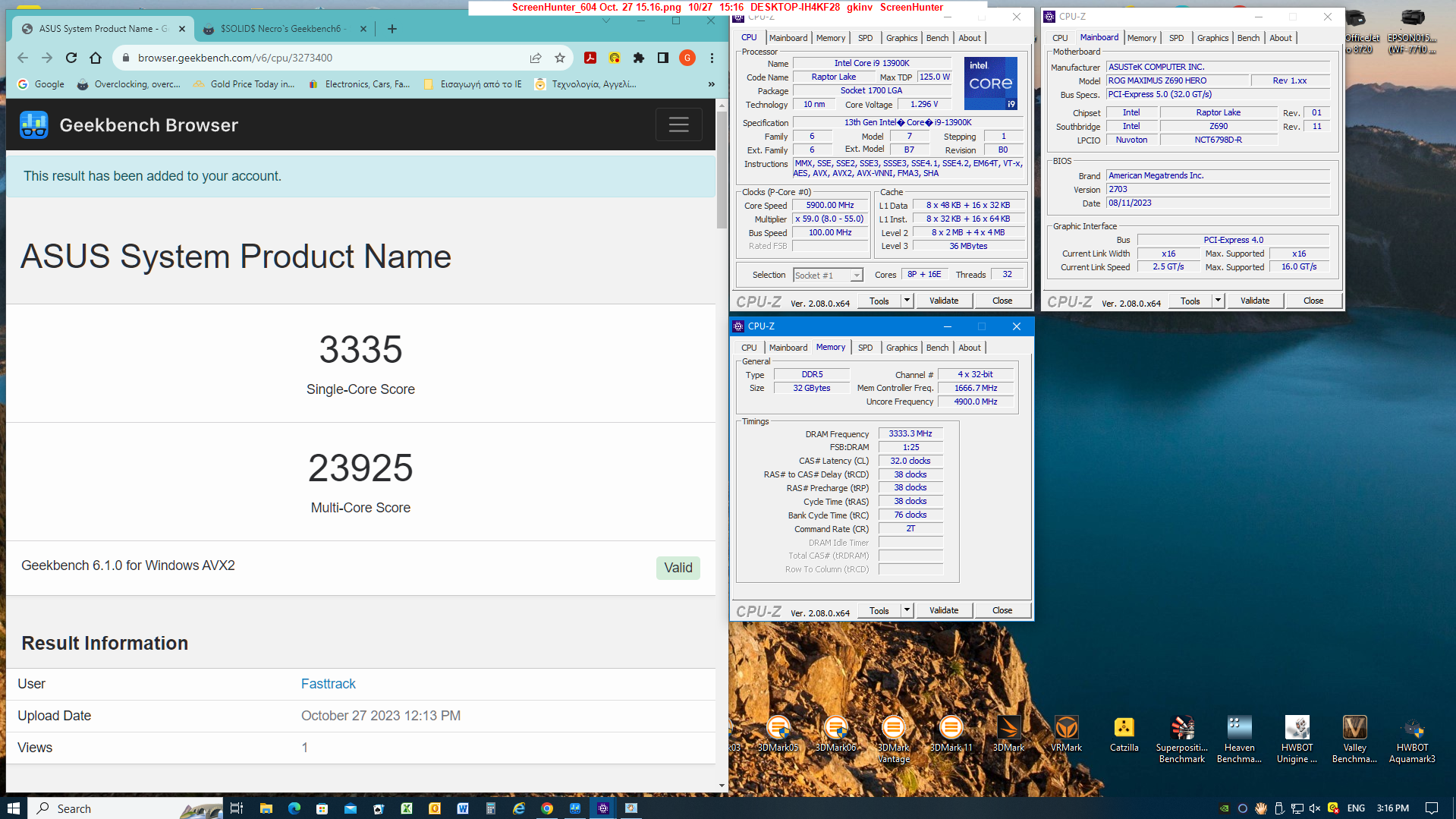
Task: Open HWBOT Unigine desktop shortcut
Action: (x=1297, y=739)
